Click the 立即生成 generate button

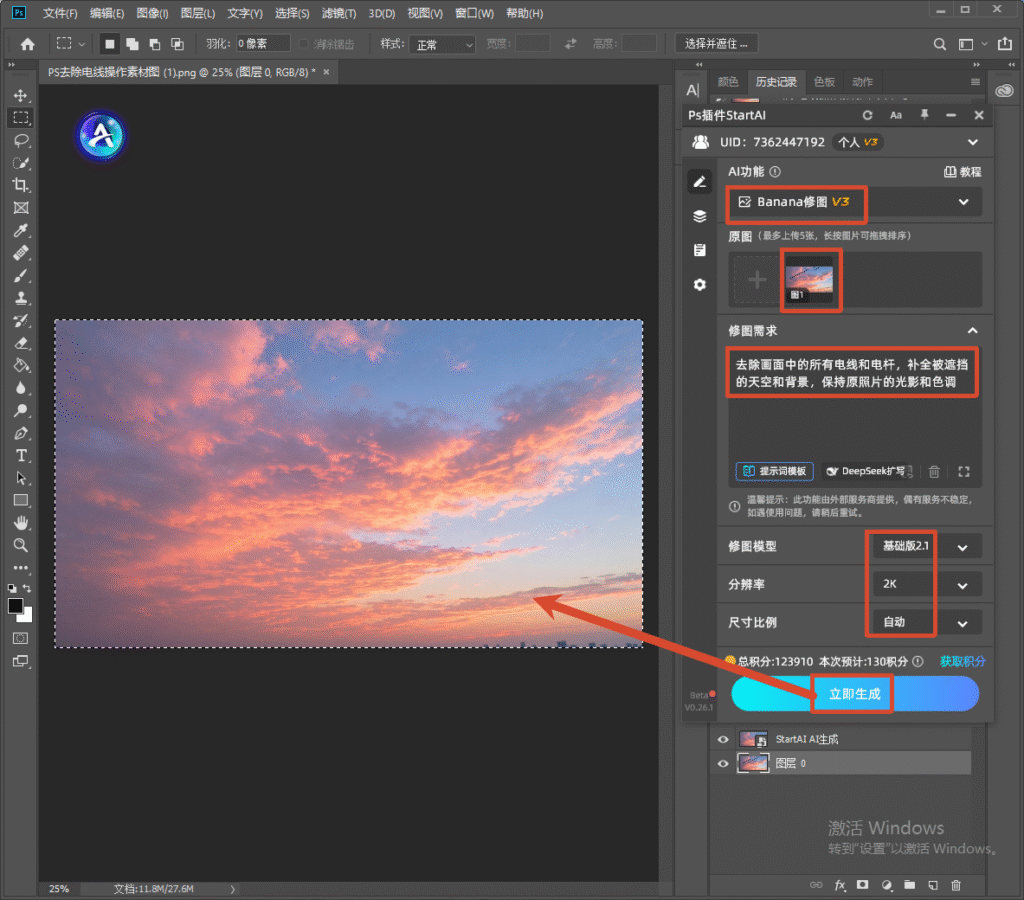(854, 694)
